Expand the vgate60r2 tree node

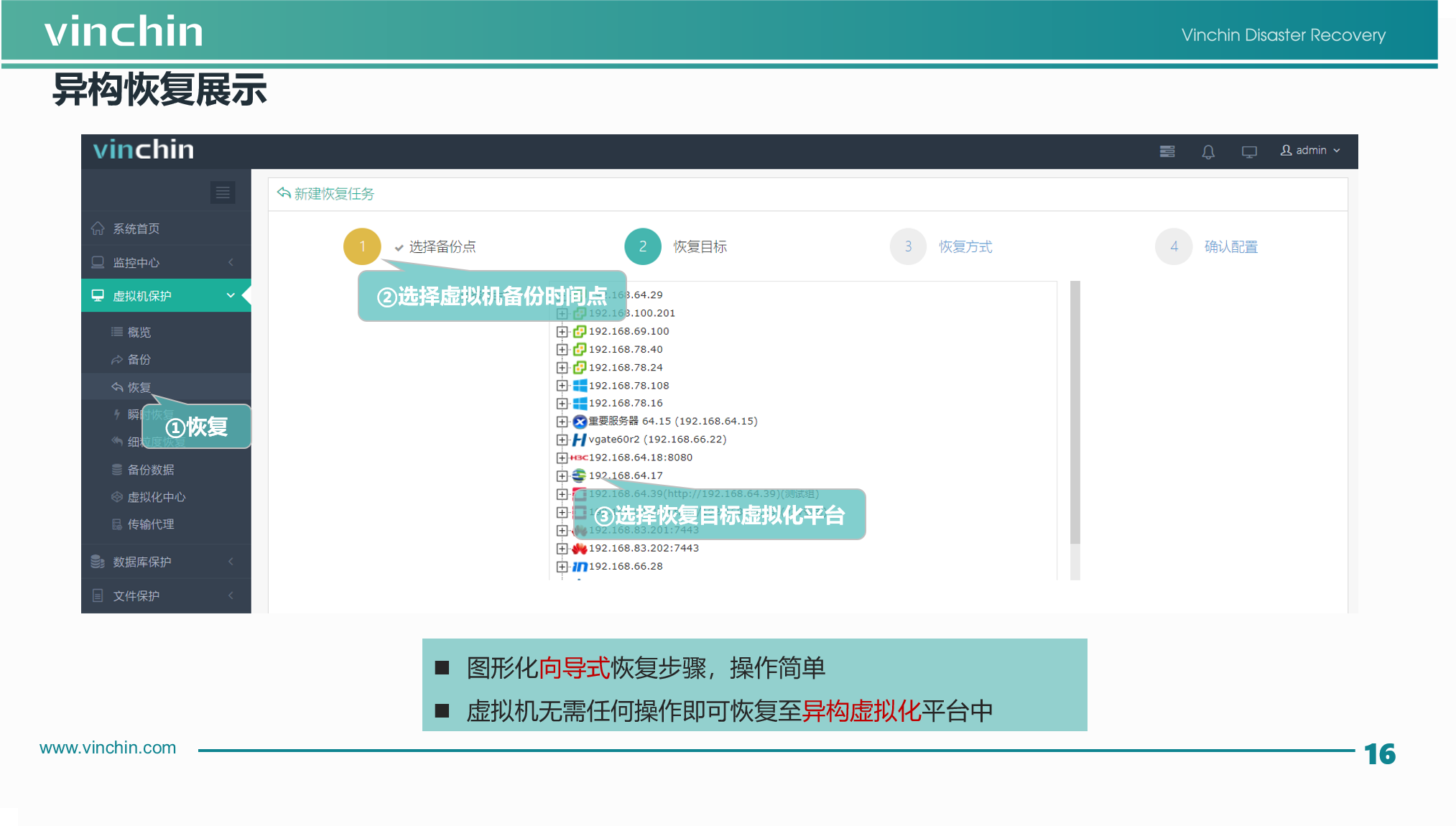[x=562, y=440]
